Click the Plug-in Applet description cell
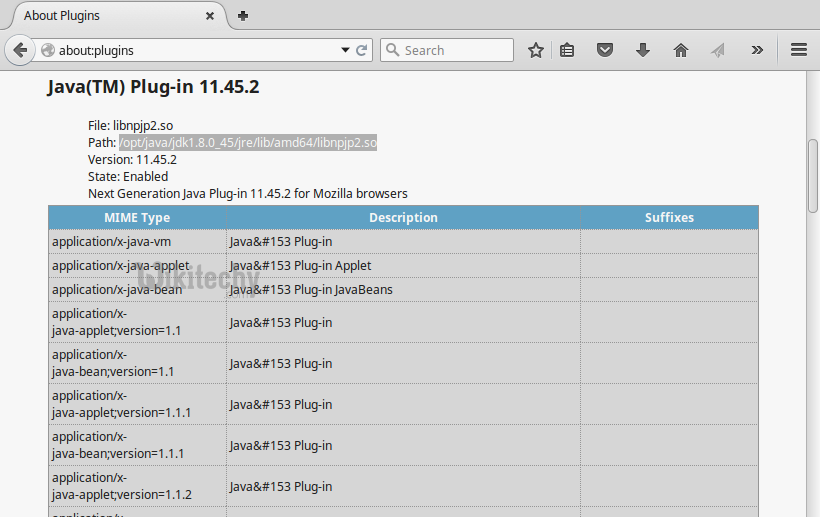Image resolution: width=820 pixels, height=517 pixels. point(403,266)
